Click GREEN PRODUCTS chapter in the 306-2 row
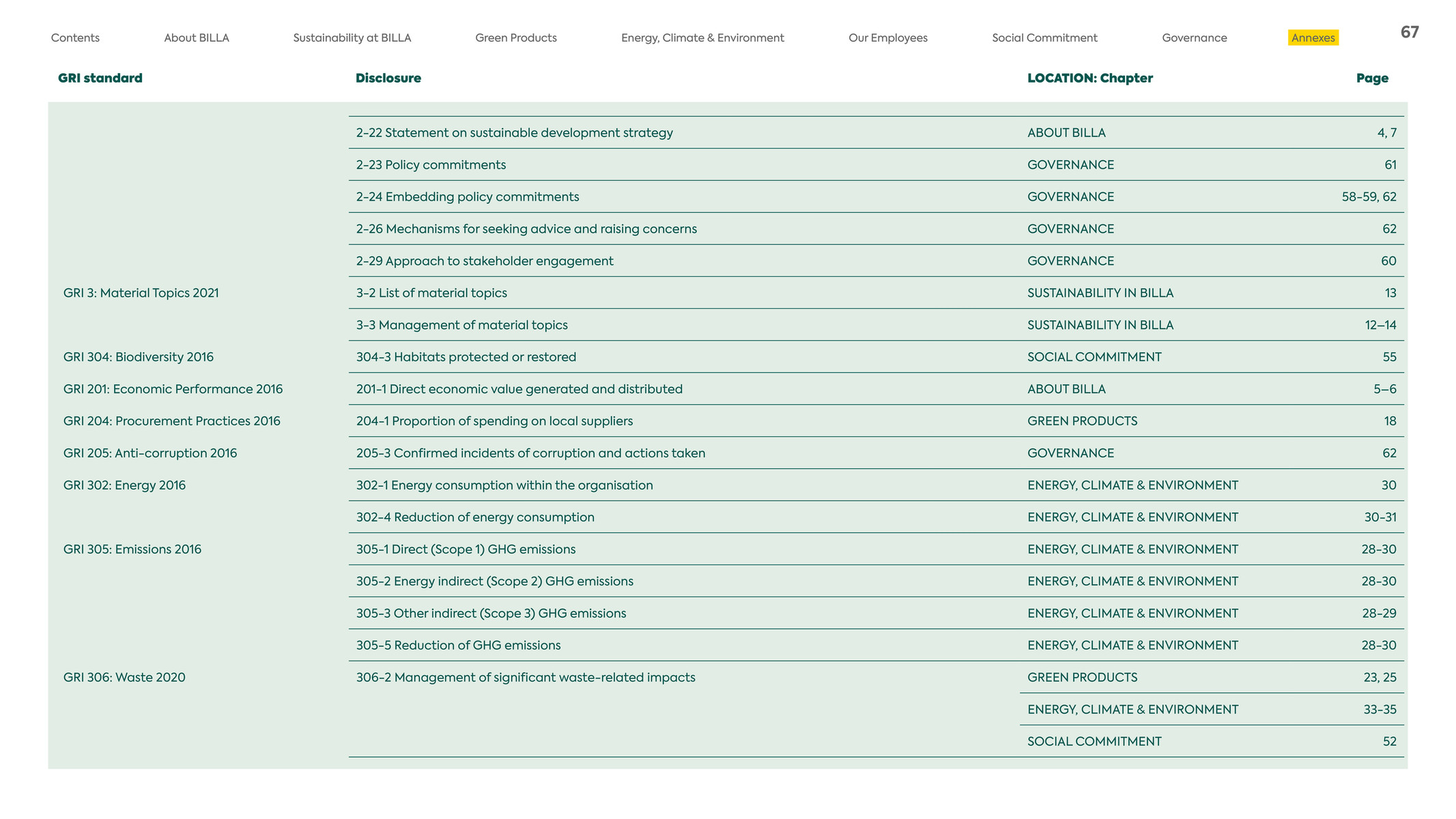The image size is (1456, 819). coord(1082,678)
